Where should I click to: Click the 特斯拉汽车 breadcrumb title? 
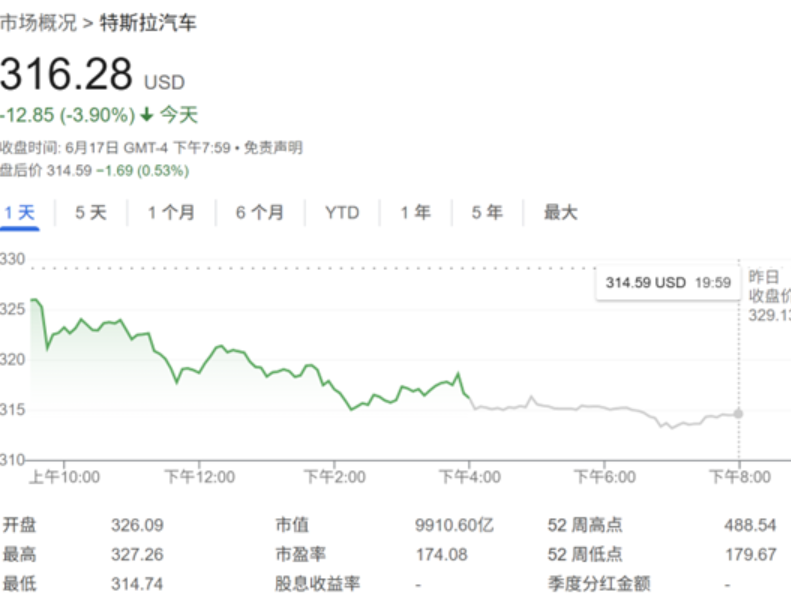[x=147, y=23]
